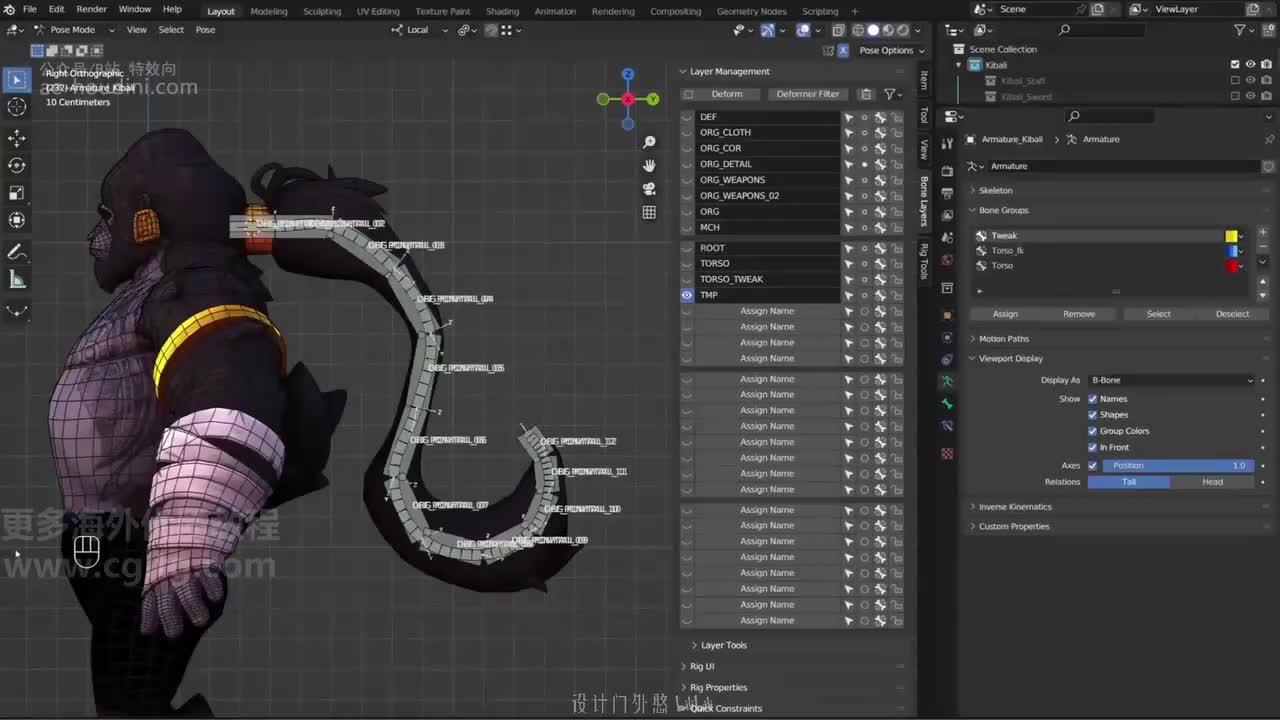Uncheck the Group Colors checkbox
This screenshot has width=1280, height=720.
tap(1092, 431)
